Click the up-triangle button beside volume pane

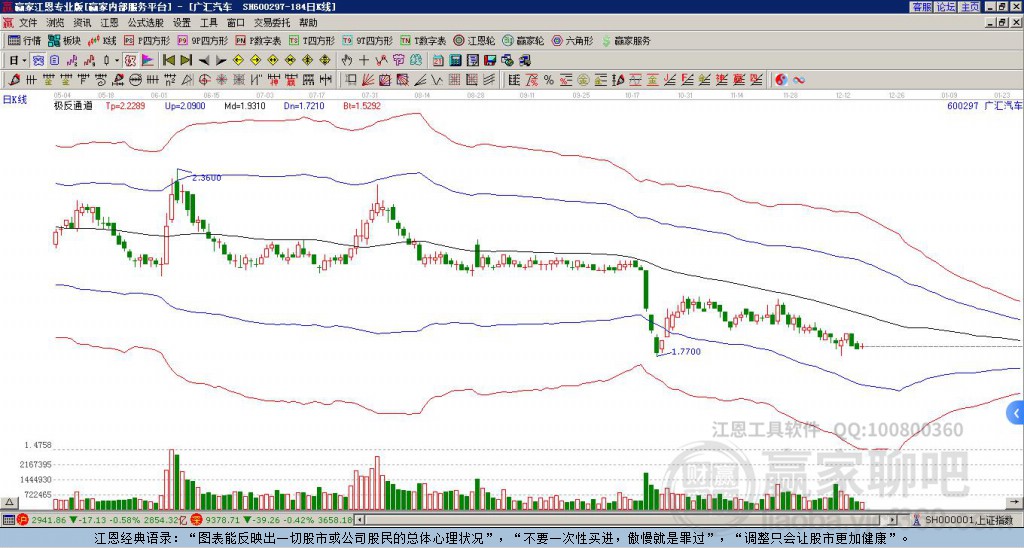click(9, 503)
